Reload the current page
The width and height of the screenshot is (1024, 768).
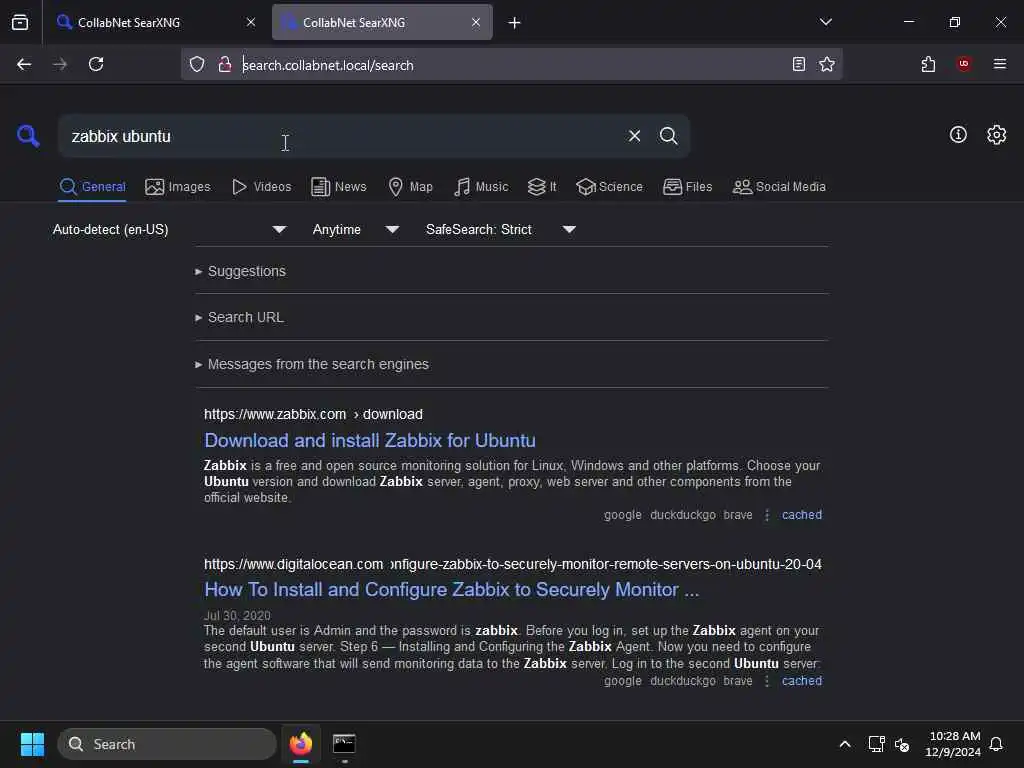96,64
